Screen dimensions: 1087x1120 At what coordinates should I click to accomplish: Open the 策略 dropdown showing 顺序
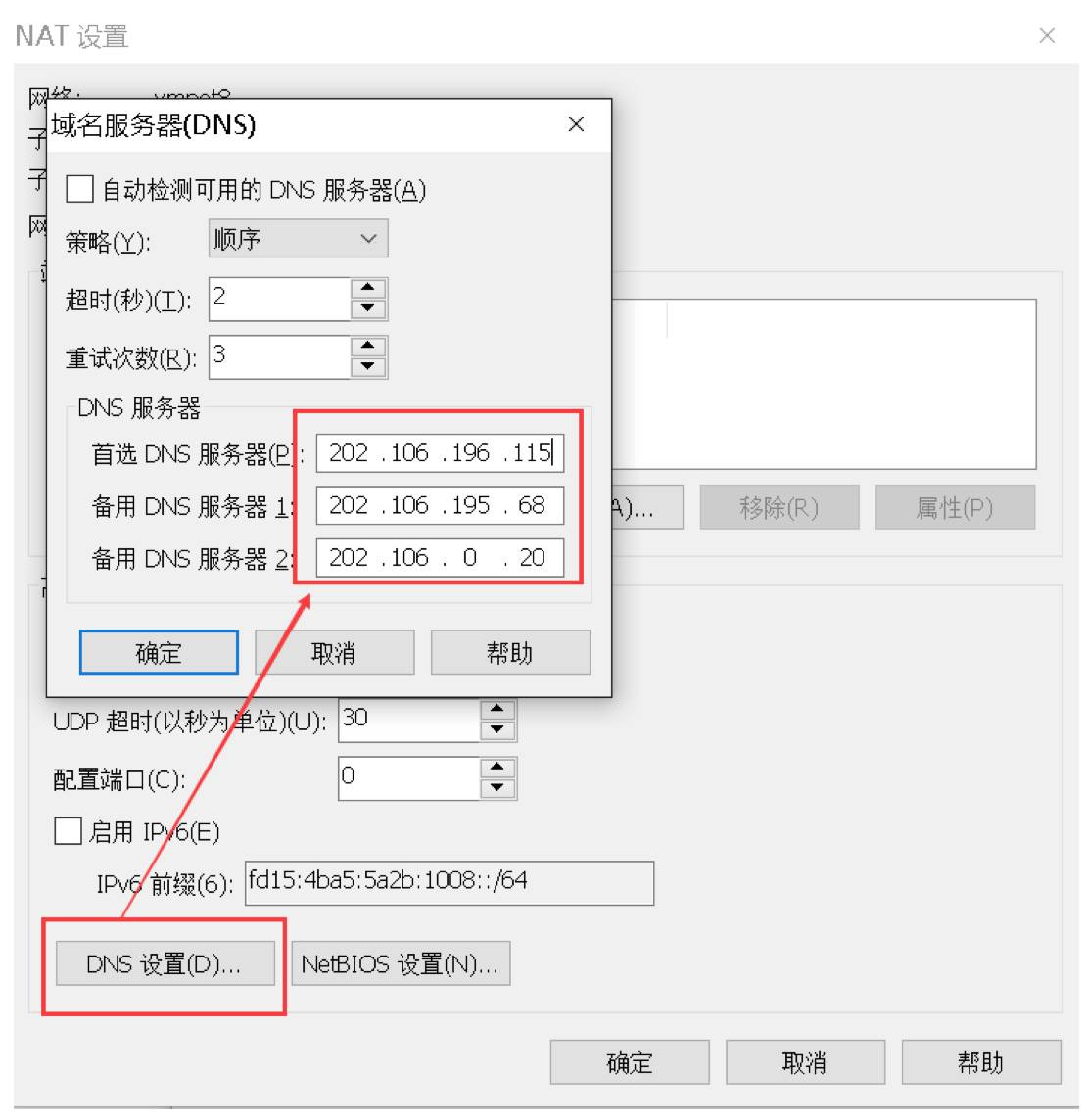click(298, 239)
